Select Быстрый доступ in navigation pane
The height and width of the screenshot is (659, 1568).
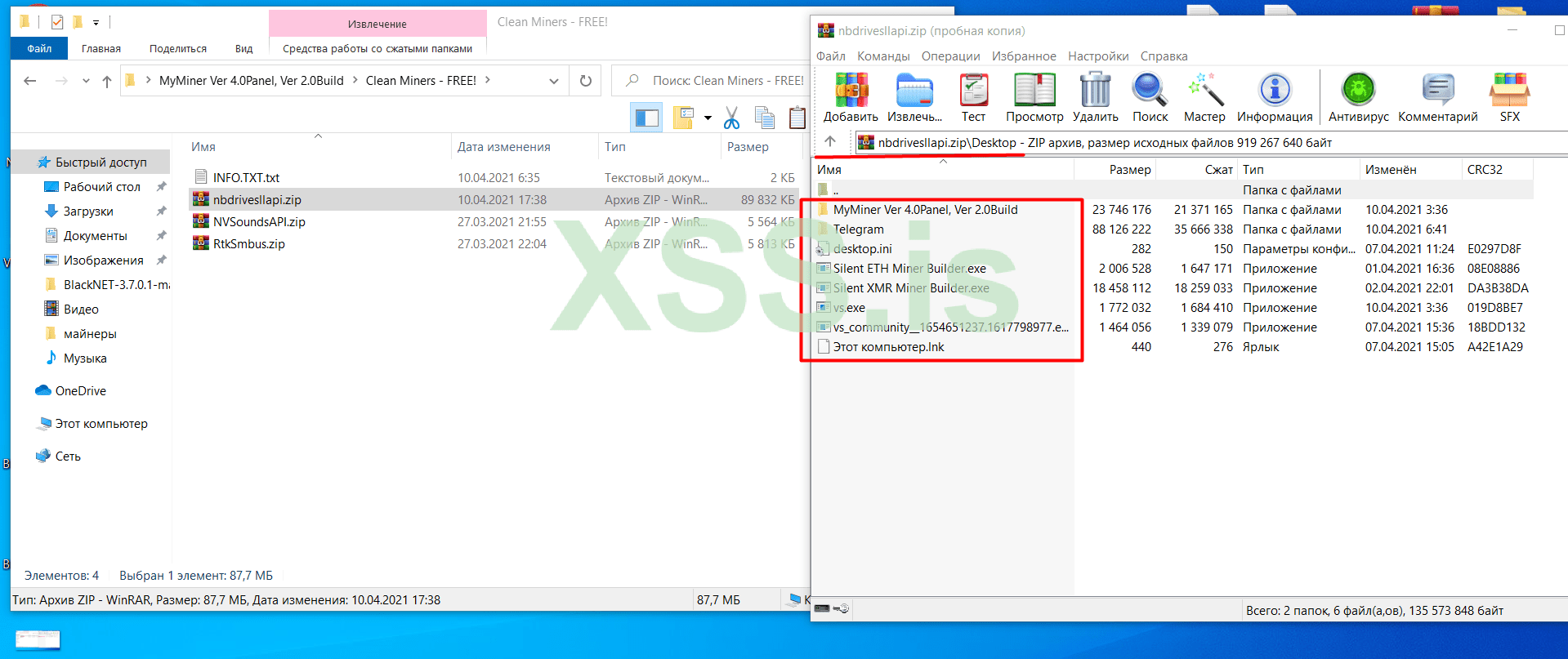101,163
